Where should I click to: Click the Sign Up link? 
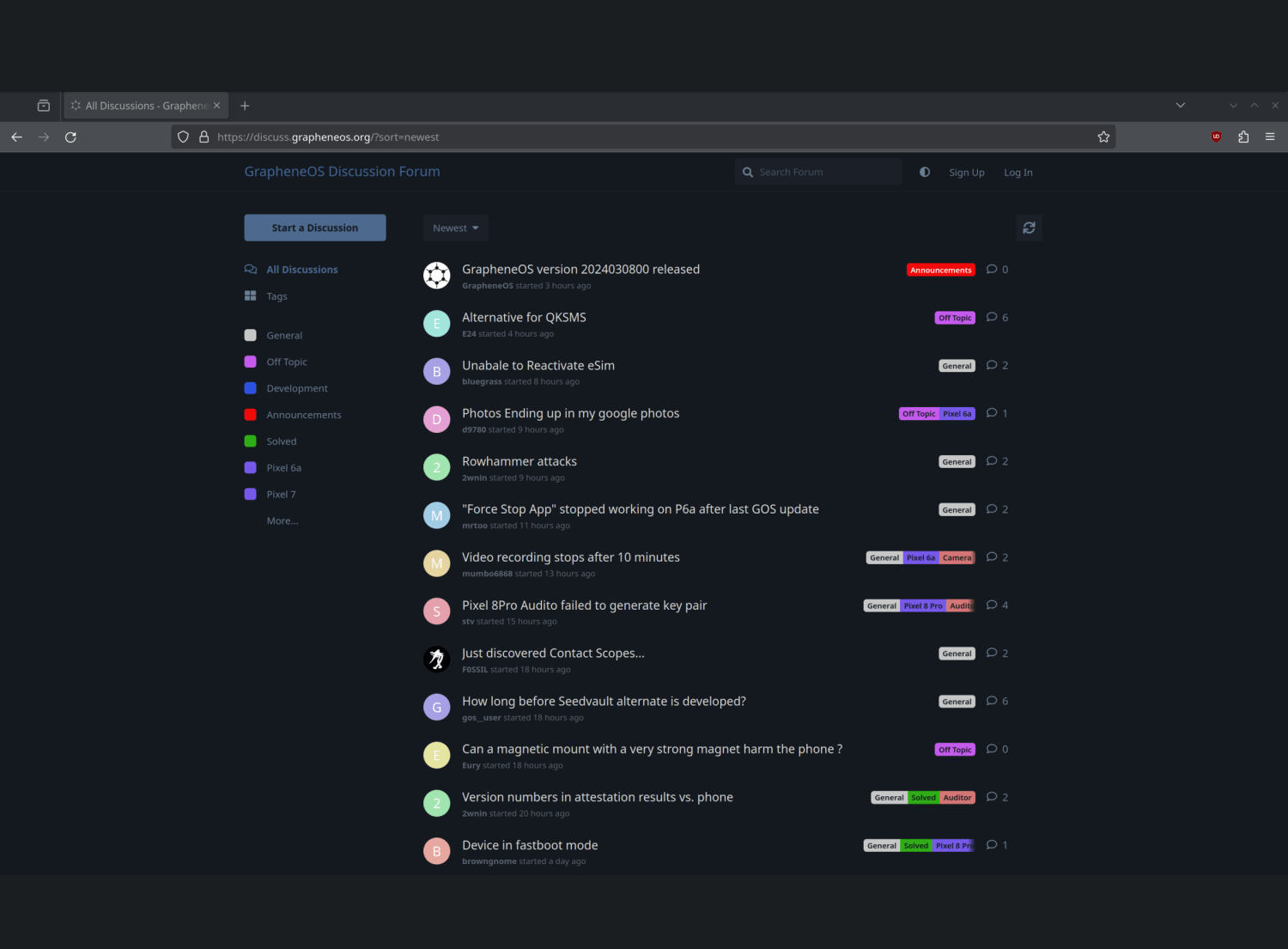tap(967, 173)
